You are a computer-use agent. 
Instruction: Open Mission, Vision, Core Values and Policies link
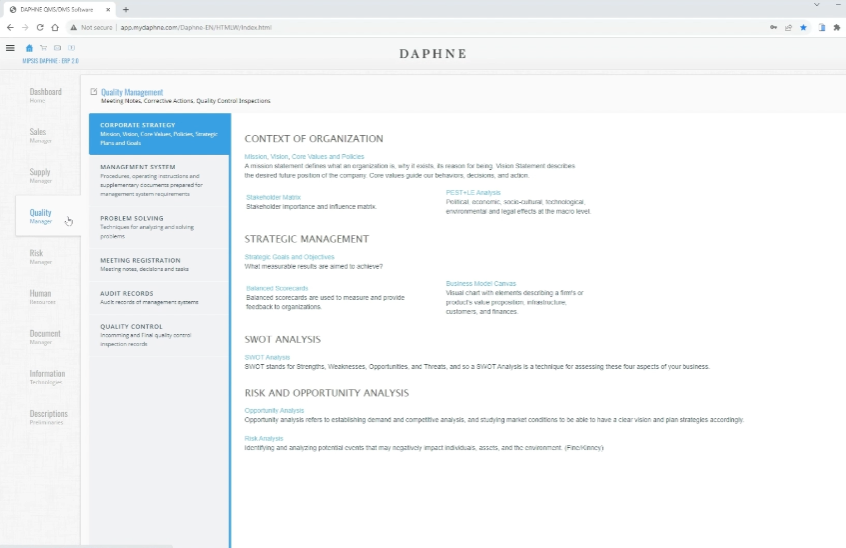point(304,156)
